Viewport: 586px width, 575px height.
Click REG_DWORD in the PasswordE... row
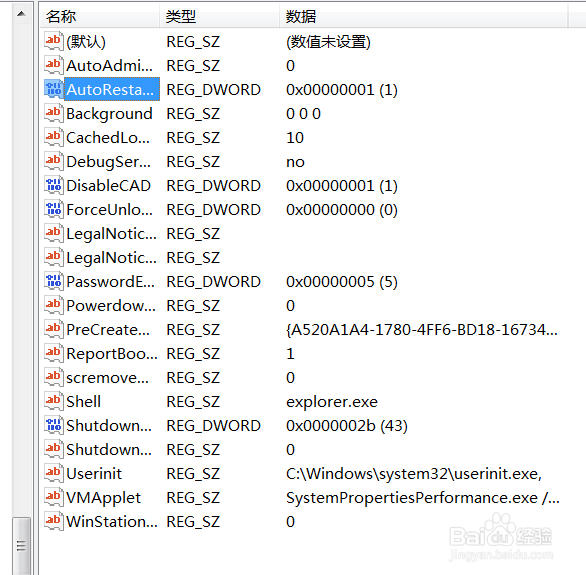tap(213, 282)
